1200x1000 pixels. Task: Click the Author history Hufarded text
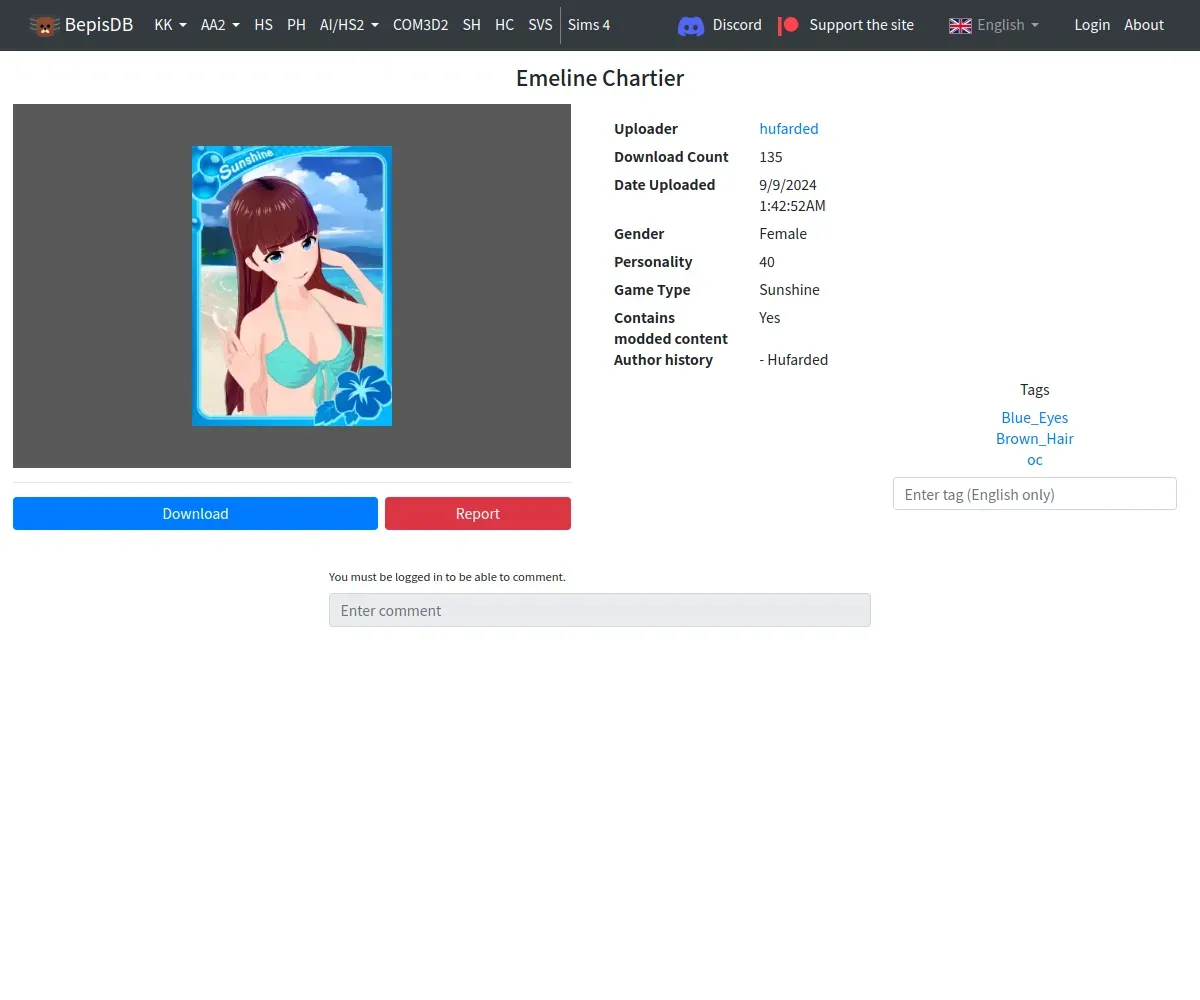794,360
